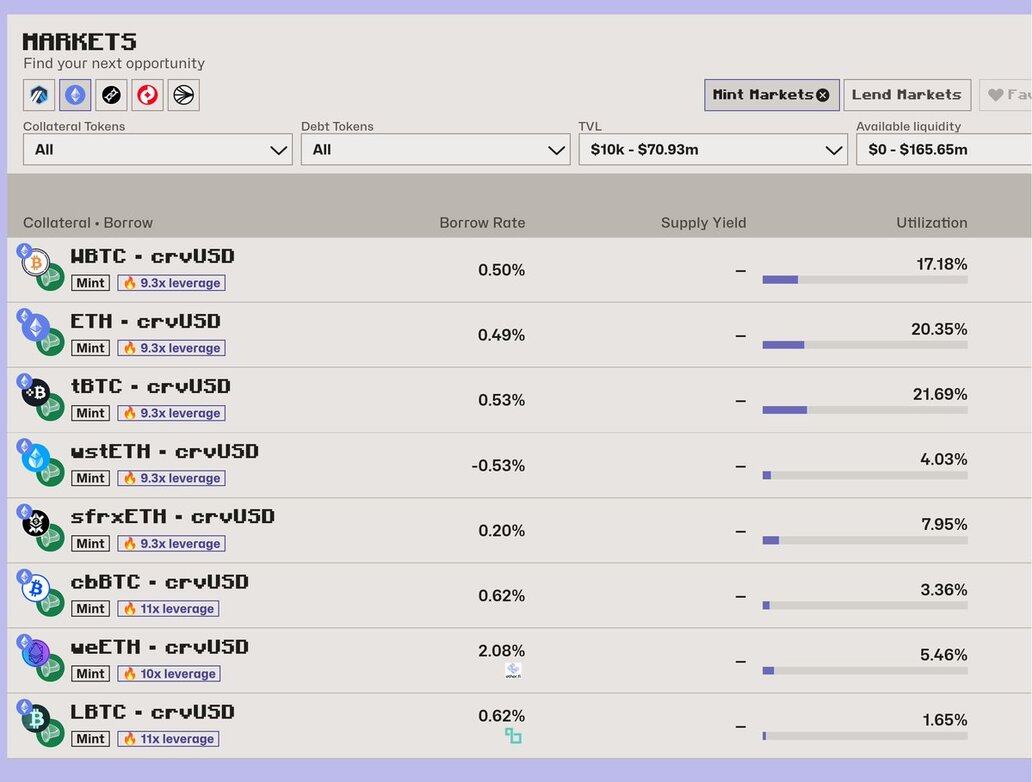Viewport: 1032px width, 782px height.
Task: Select the red circular network icon
Action: (x=147, y=95)
